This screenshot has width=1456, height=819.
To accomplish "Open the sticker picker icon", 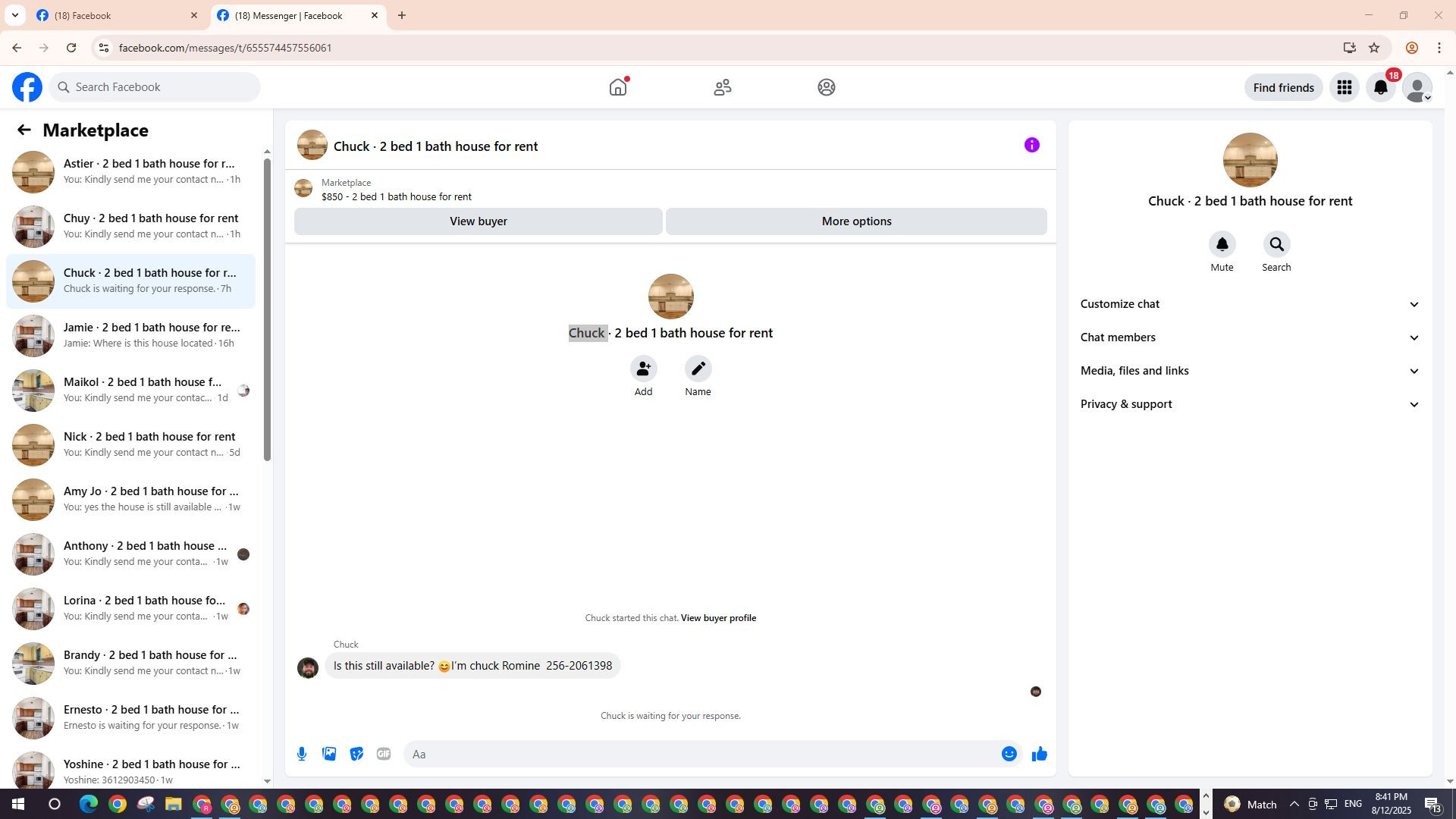I will (356, 754).
